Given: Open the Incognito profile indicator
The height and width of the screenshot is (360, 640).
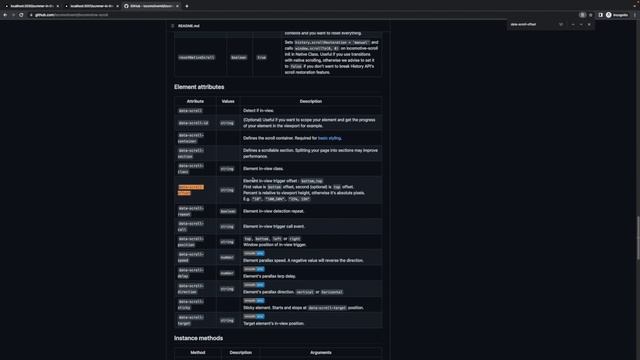Looking at the screenshot, I should (x=617, y=15).
